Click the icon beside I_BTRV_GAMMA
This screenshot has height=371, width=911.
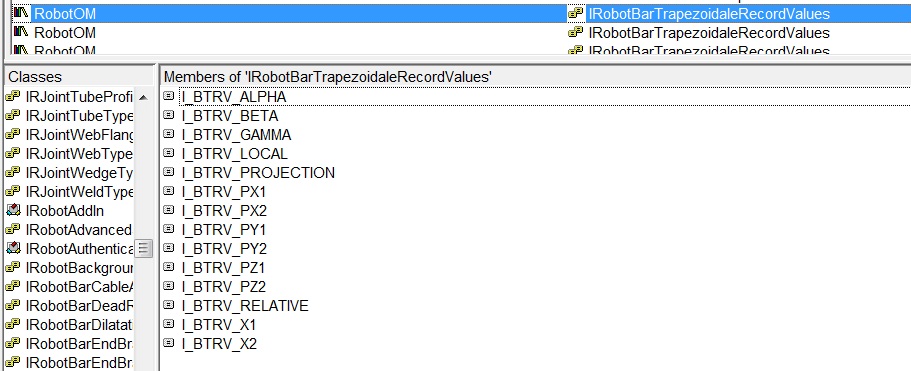(x=168, y=134)
